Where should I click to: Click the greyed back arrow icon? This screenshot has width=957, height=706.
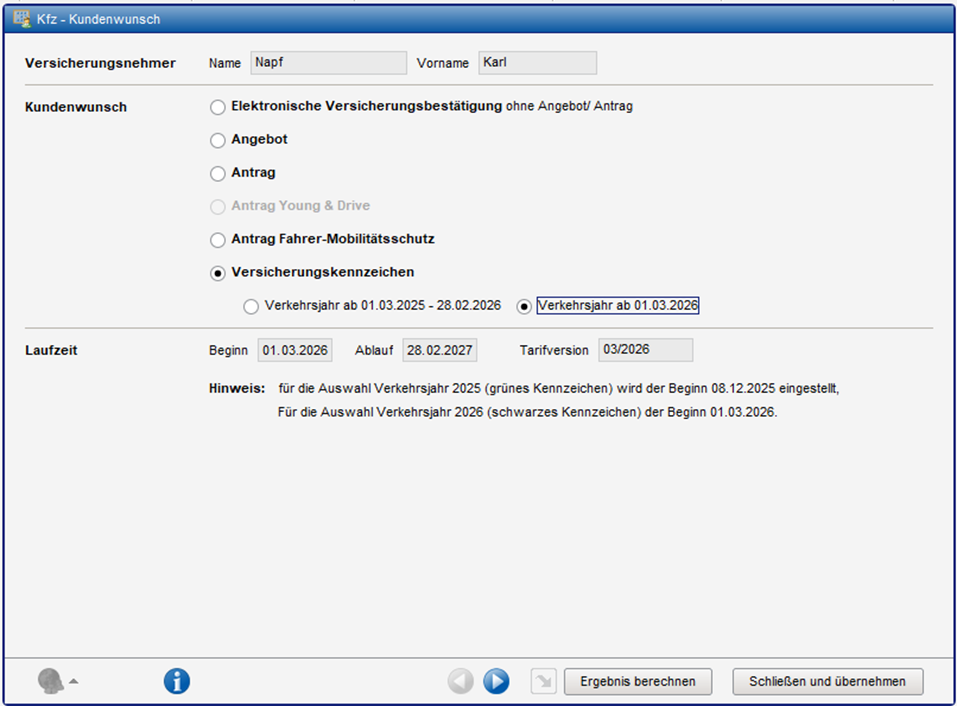[x=460, y=682]
